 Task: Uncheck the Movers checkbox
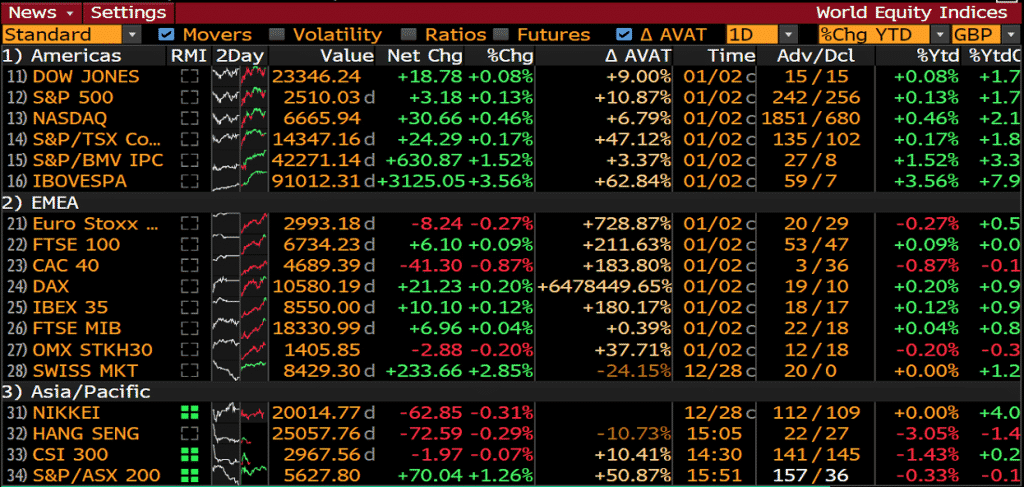pyautogui.click(x=167, y=34)
